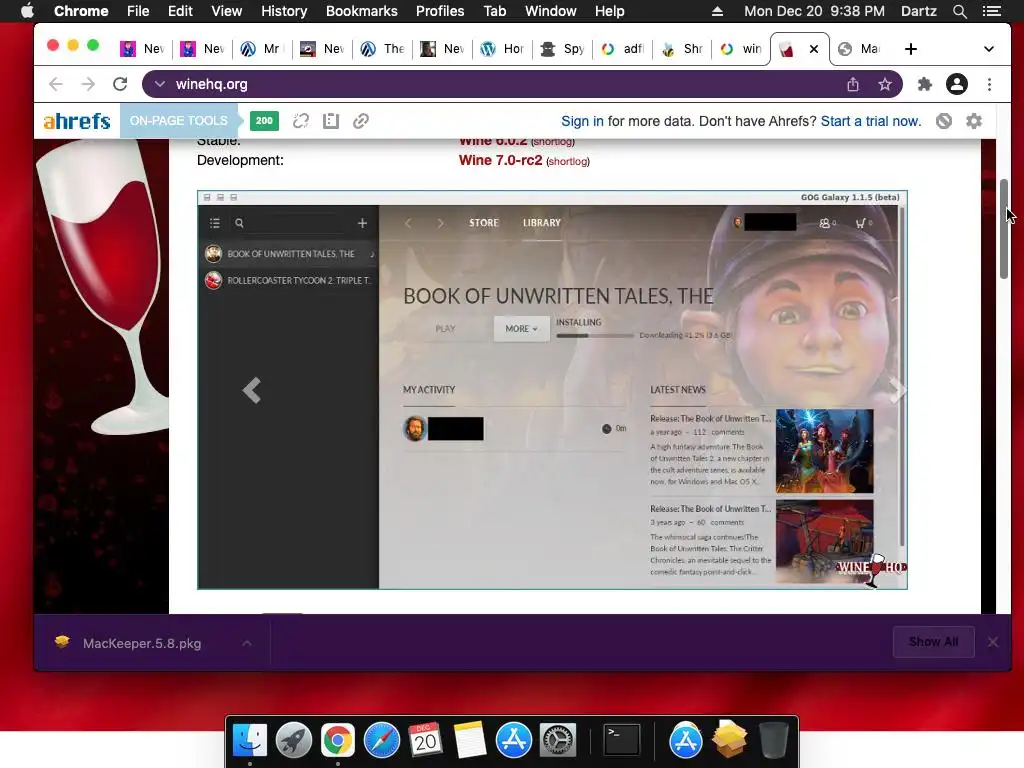This screenshot has height=768, width=1024.
Task: Click ON-PAGE TOOLS button
Action: point(178,121)
